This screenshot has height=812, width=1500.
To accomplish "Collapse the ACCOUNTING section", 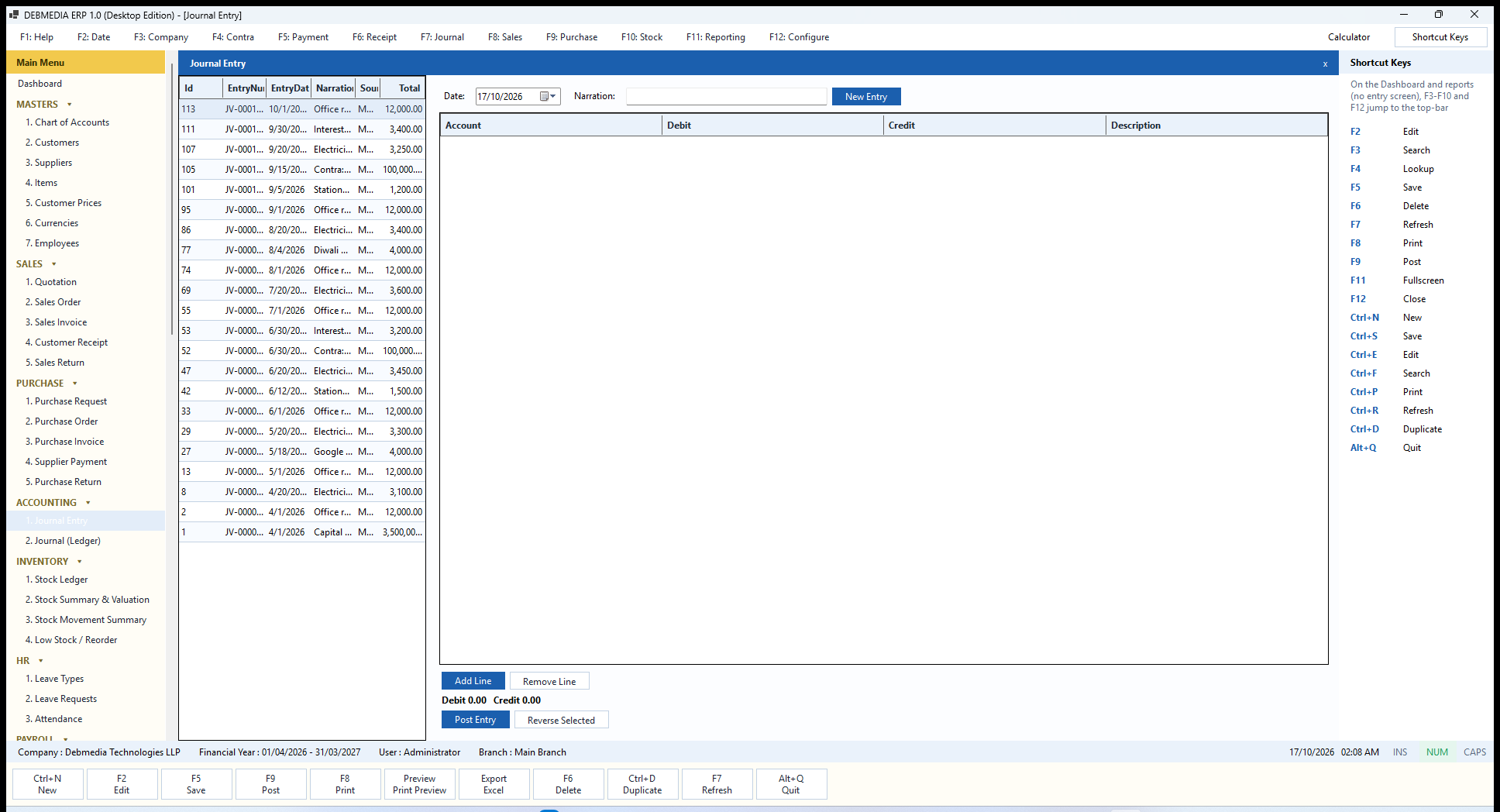I will coord(88,503).
